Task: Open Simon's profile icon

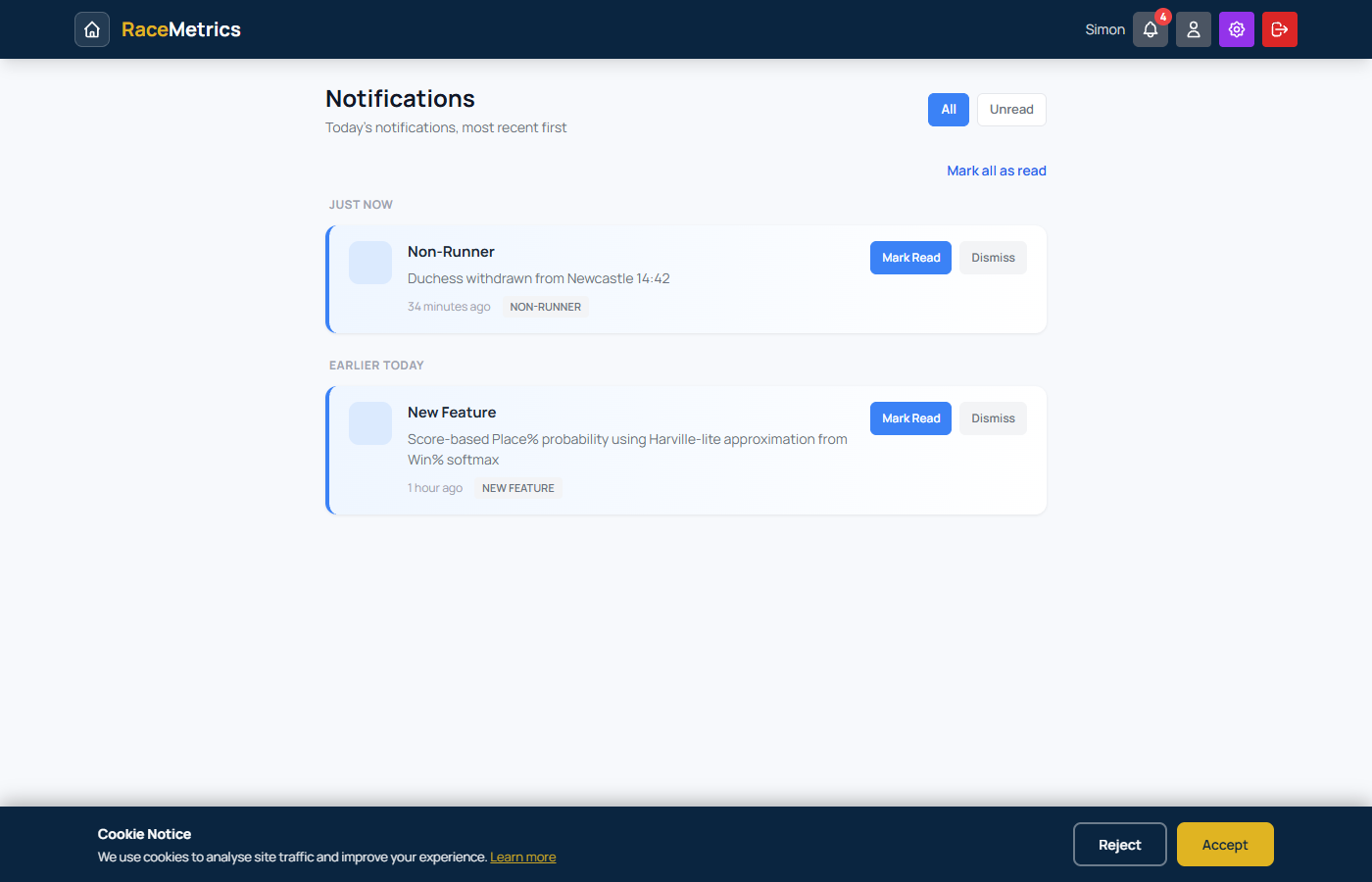Action: 1193,29
